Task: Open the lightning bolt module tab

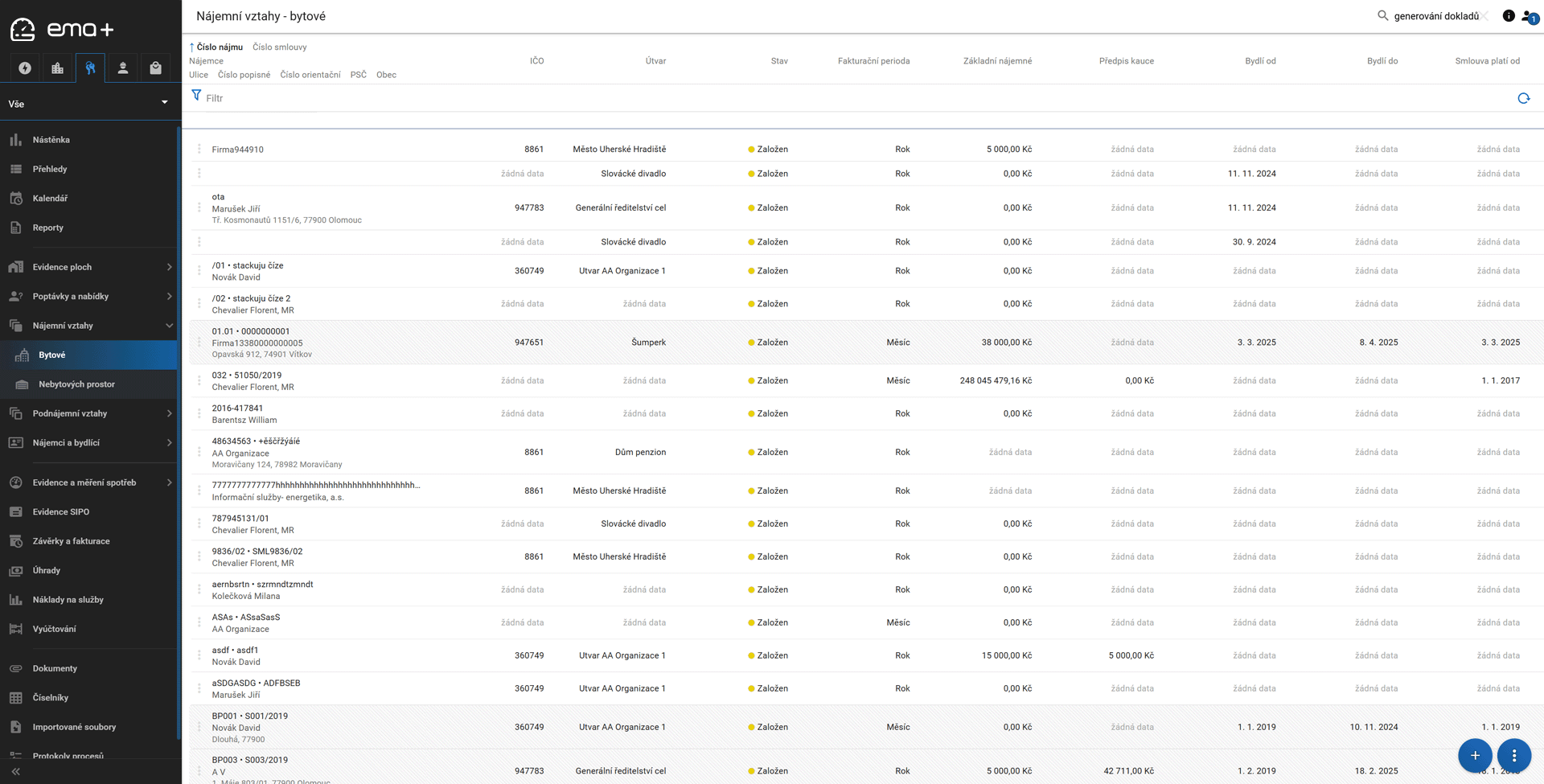Action: point(25,68)
